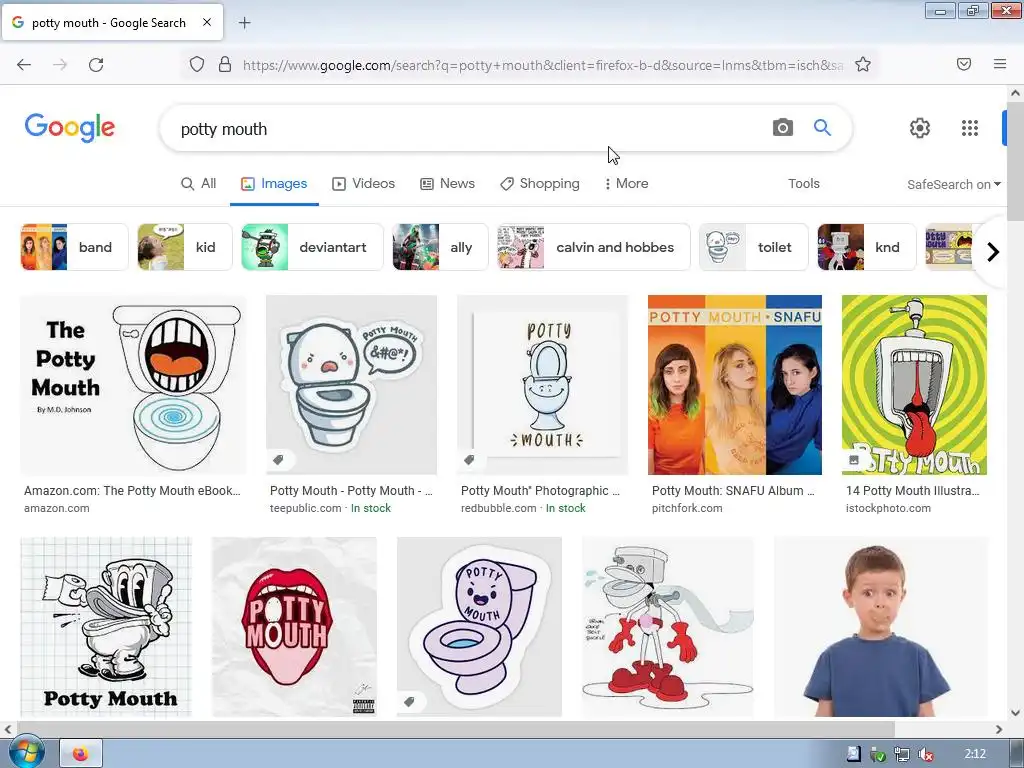Image resolution: width=1024 pixels, height=768 pixels.
Task: Open the purple toilet sticker image
Action: tap(479, 627)
